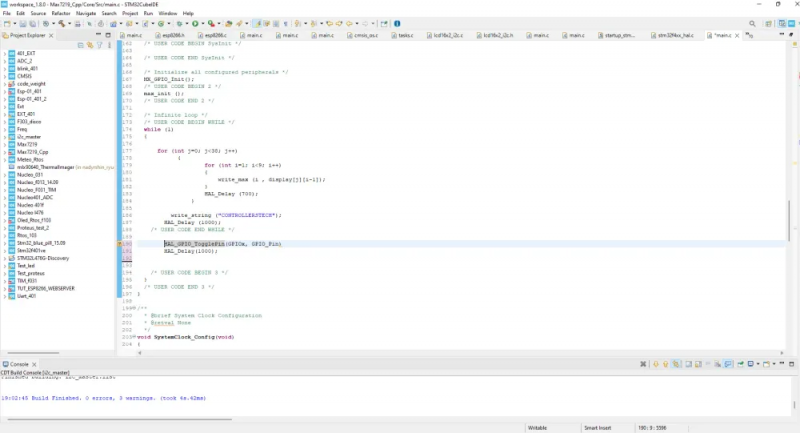Open the dropdown arrow beside the Run button
Screen dimensions: 800x433
click(202, 23)
